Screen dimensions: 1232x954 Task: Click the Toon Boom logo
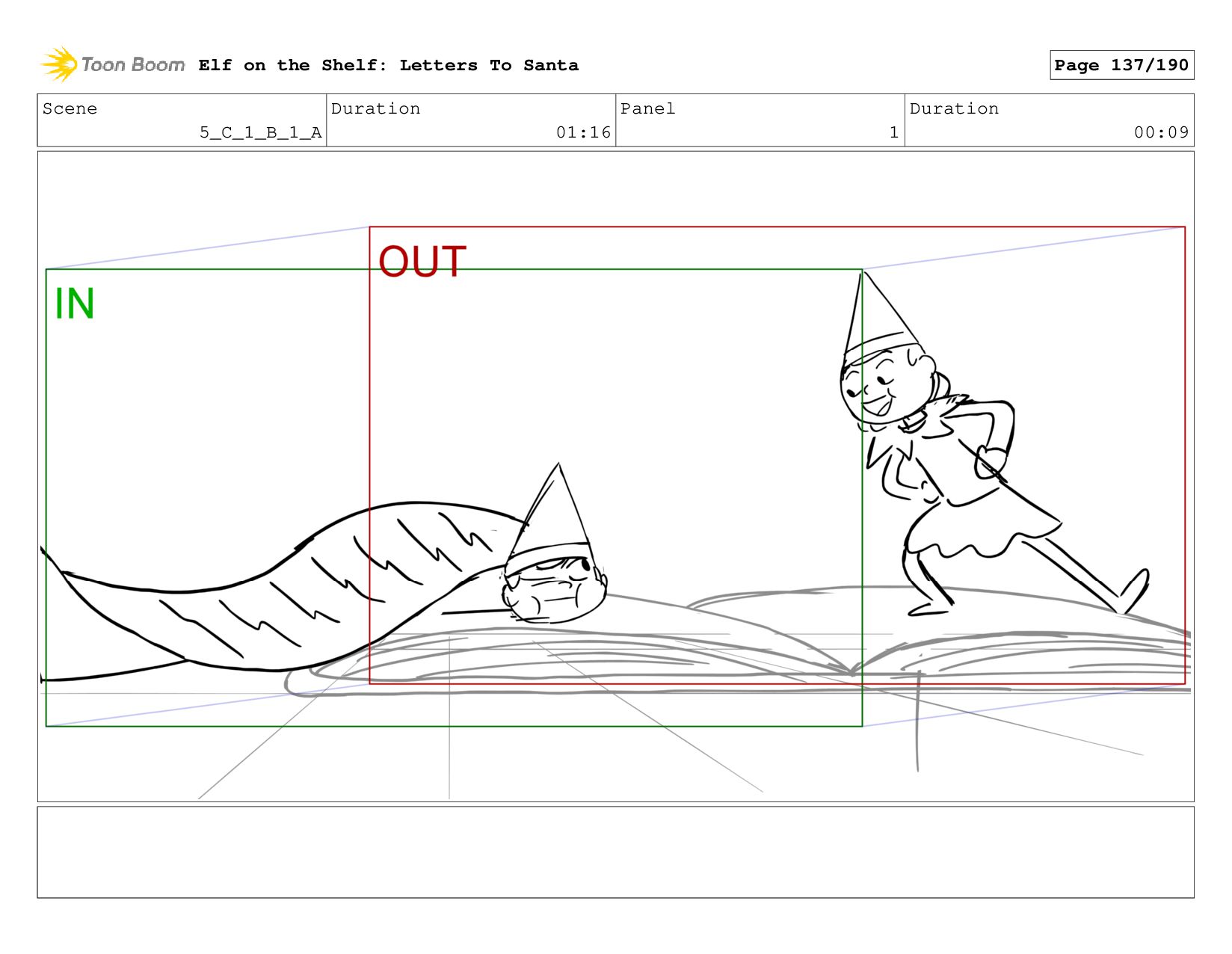[113, 65]
